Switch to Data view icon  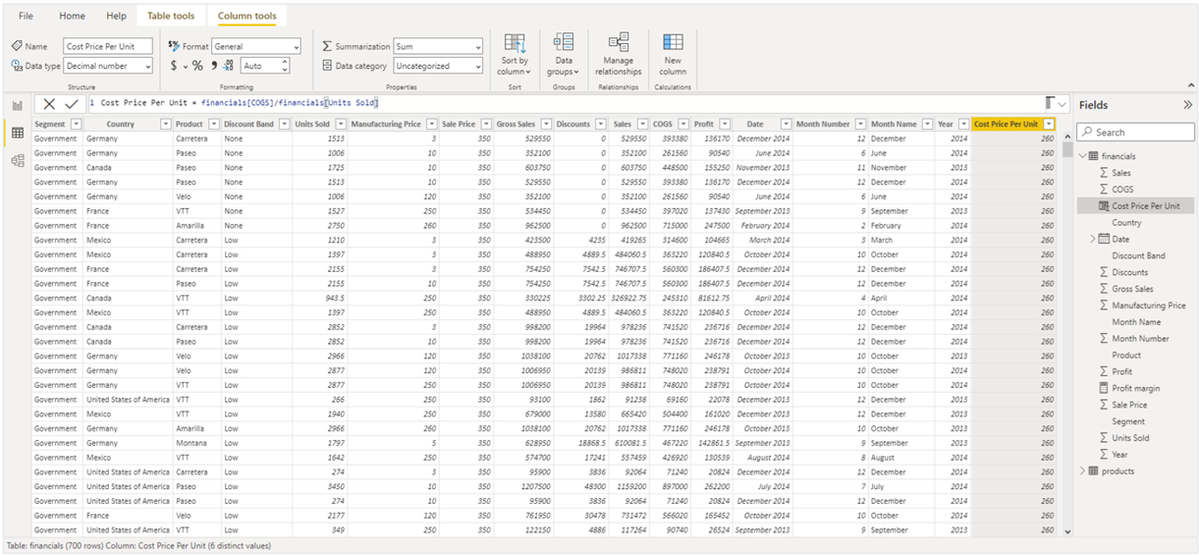click(x=17, y=133)
